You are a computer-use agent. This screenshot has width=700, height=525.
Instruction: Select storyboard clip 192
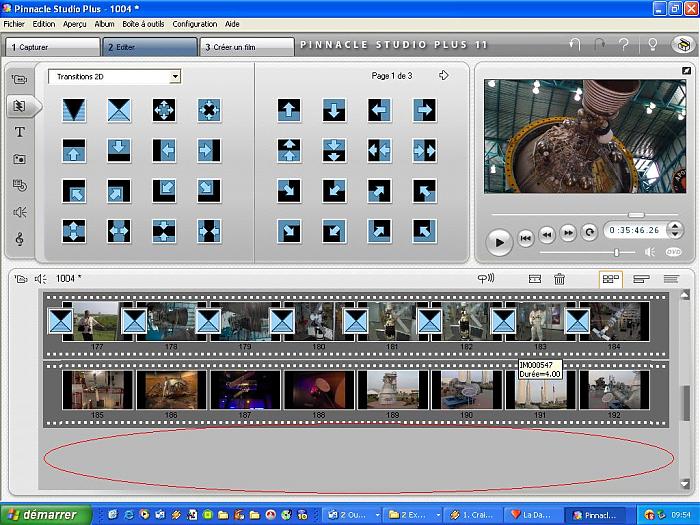614,390
